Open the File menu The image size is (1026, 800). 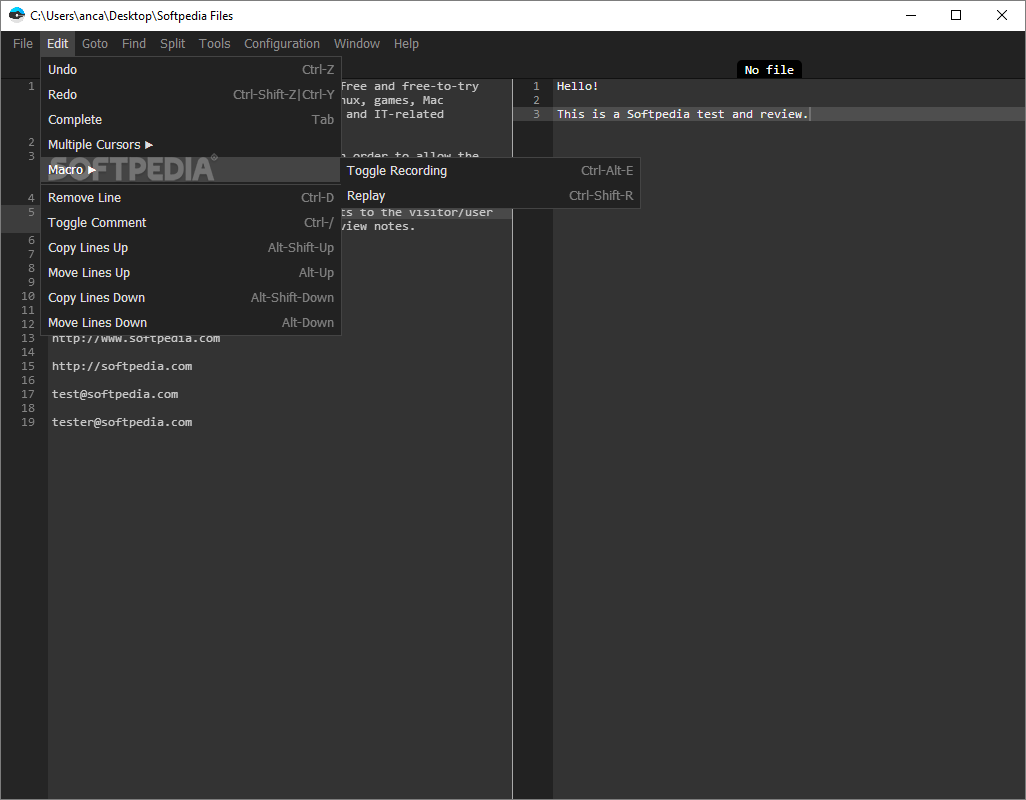(23, 44)
